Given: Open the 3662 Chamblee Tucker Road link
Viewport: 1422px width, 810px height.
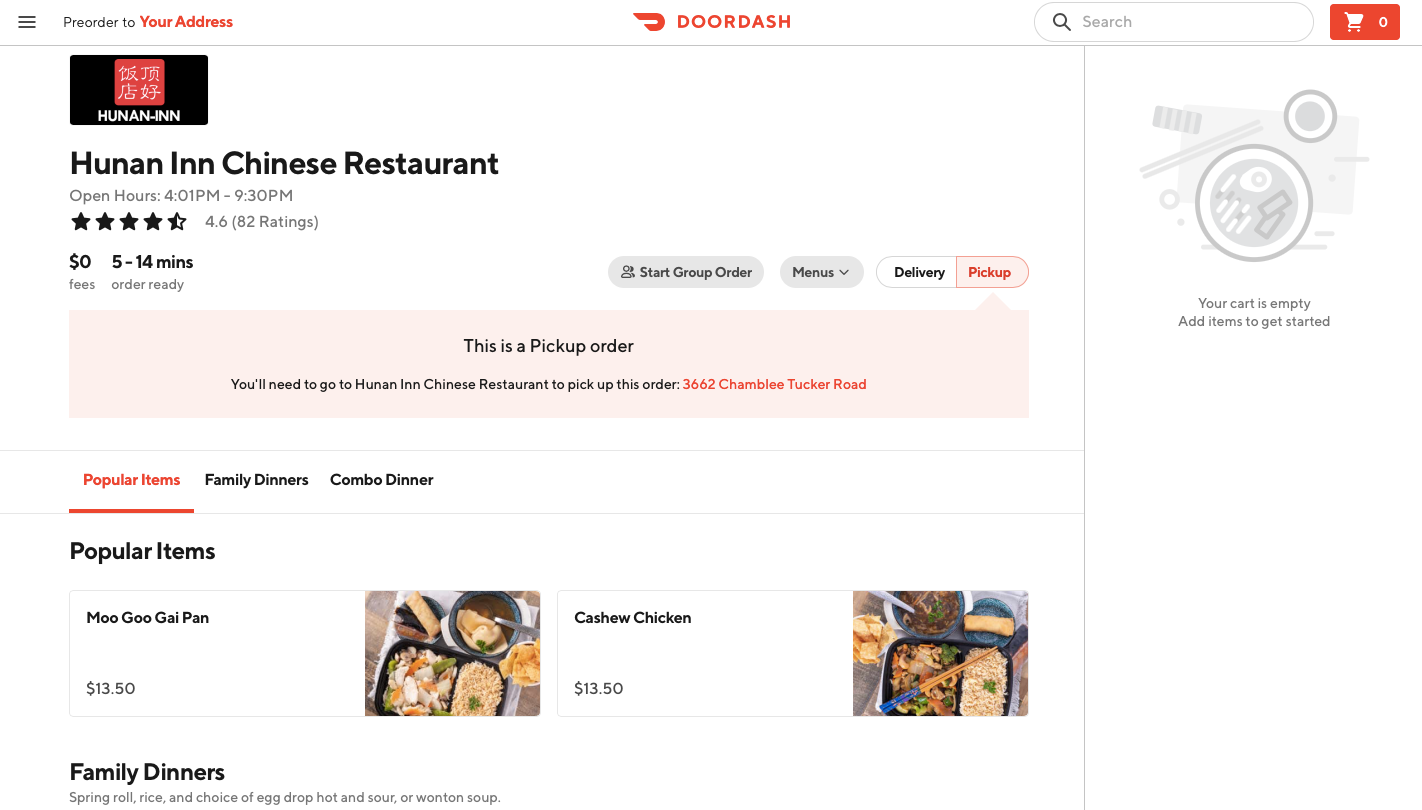Looking at the screenshot, I should tap(774, 384).
